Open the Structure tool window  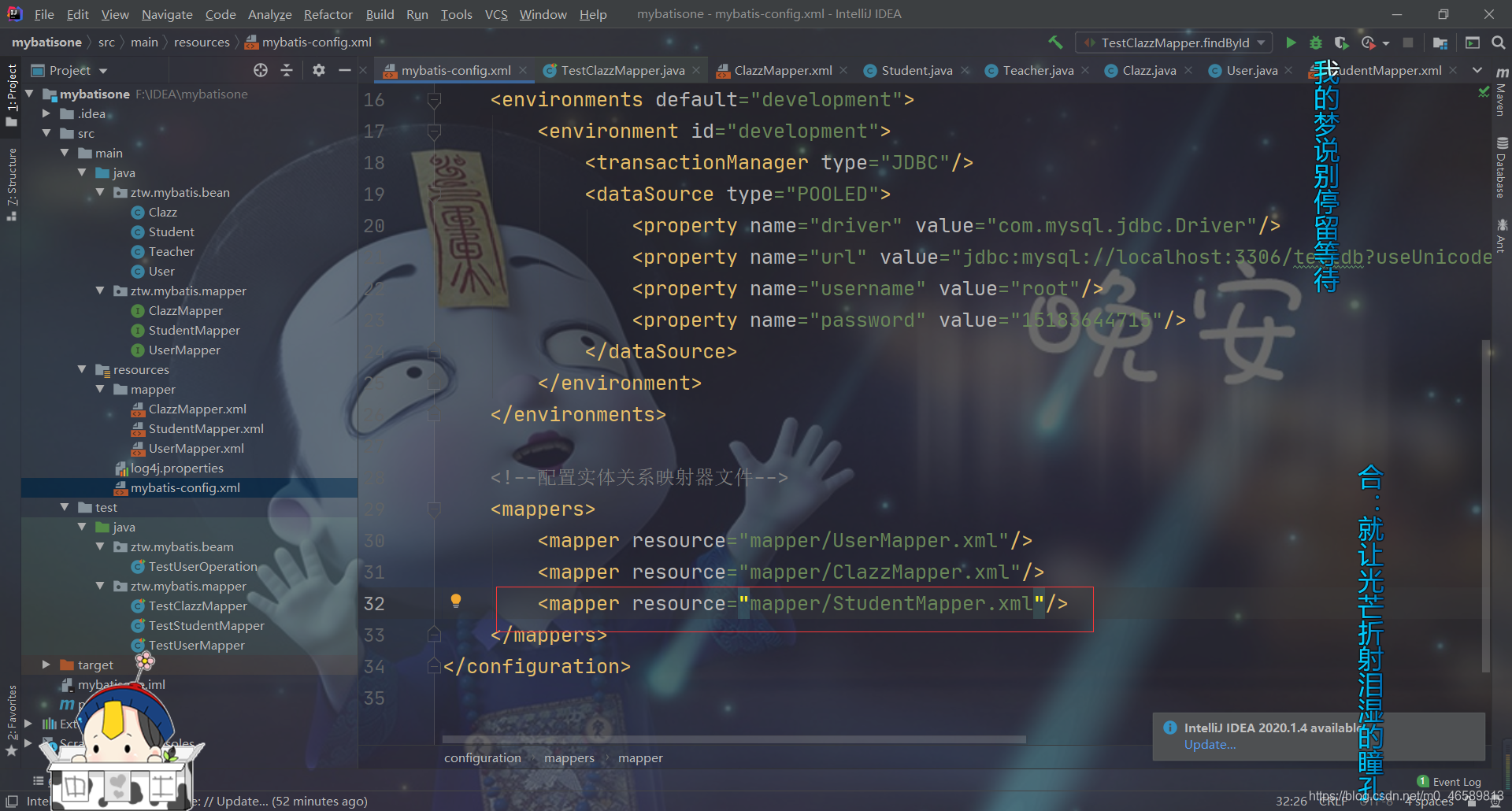point(12,183)
